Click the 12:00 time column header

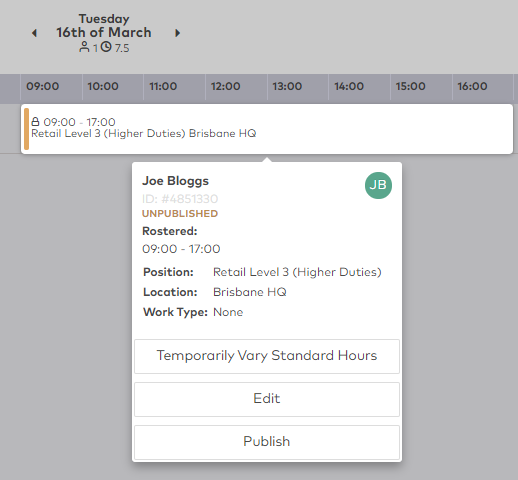[x=226, y=86]
